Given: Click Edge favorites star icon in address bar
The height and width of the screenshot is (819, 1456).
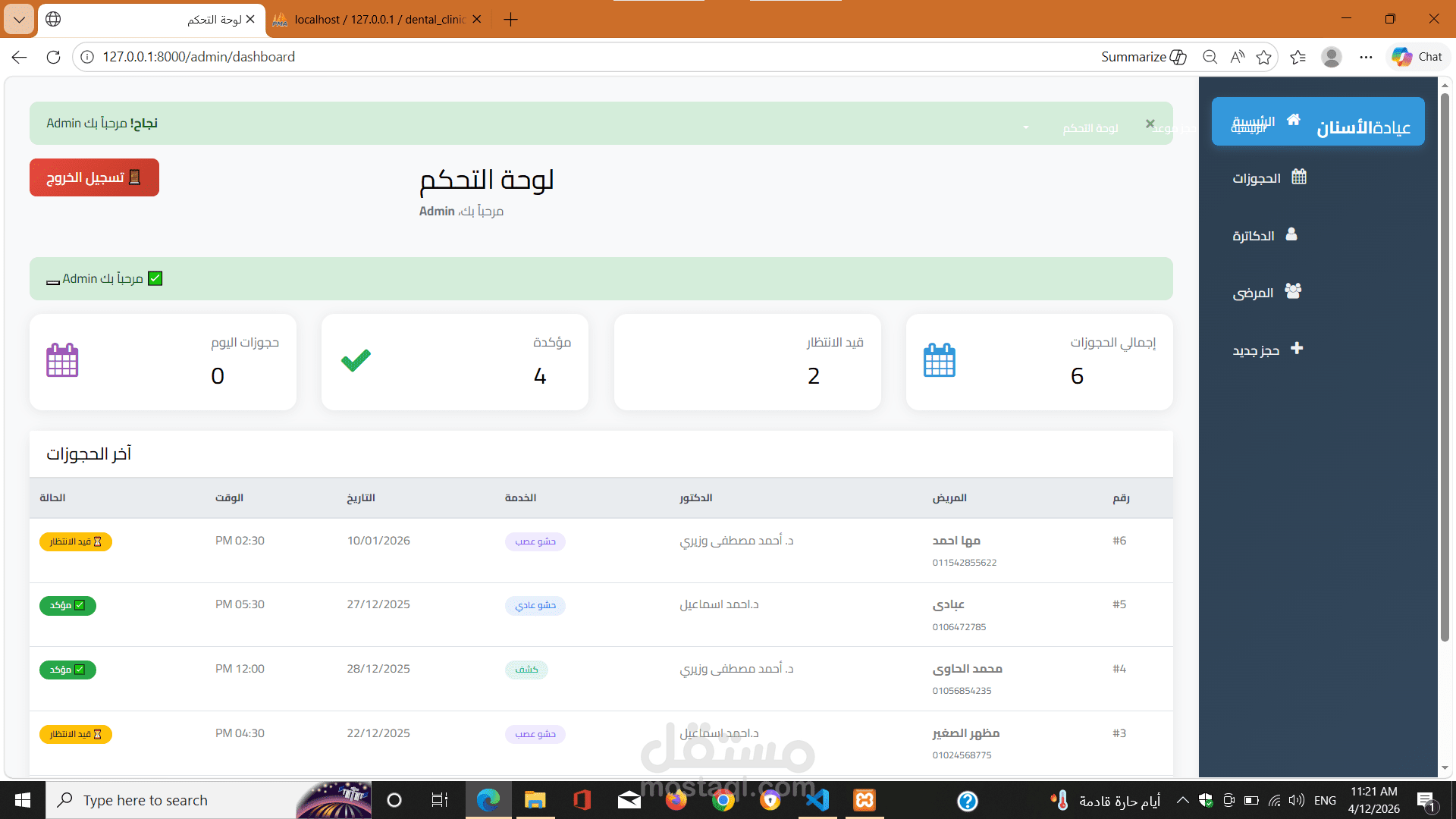Looking at the screenshot, I should coord(1263,57).
